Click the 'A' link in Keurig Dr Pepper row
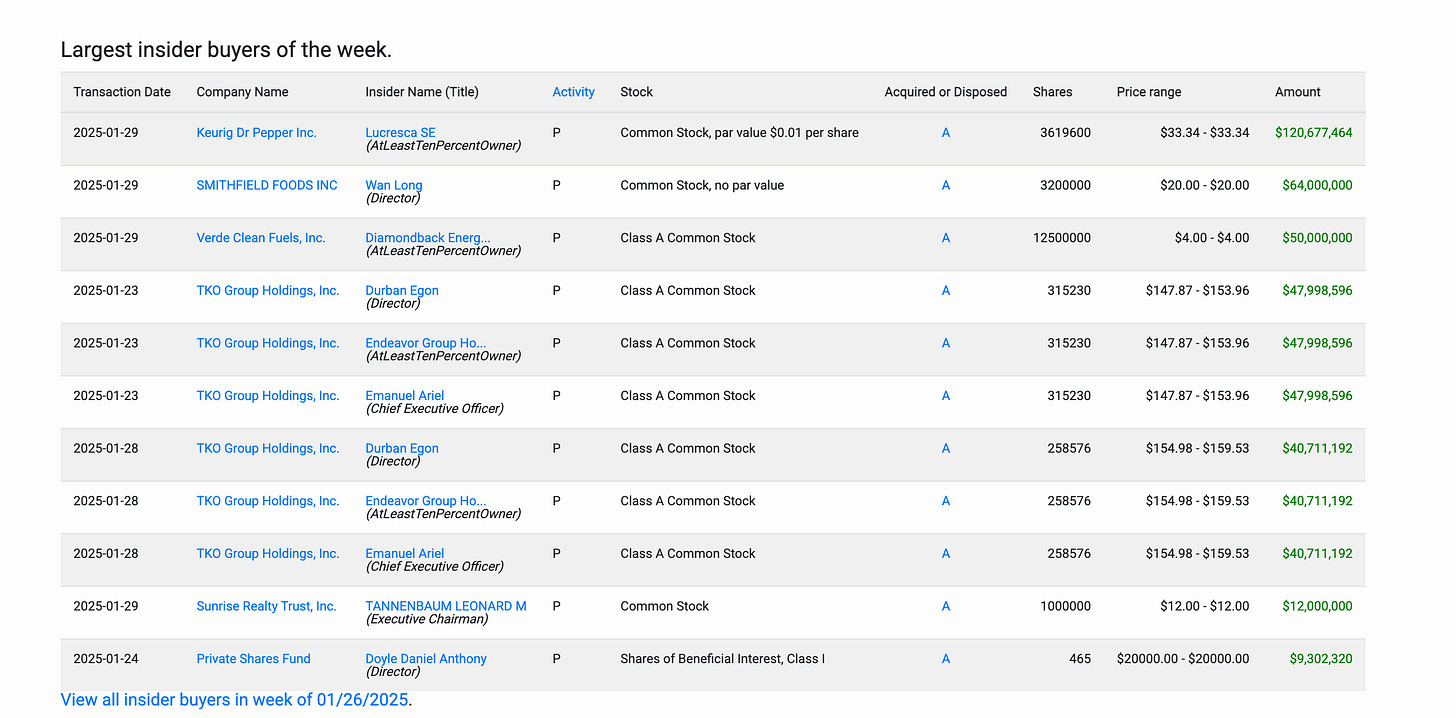This screenshot has width=1456, height=718. (946, 133)
